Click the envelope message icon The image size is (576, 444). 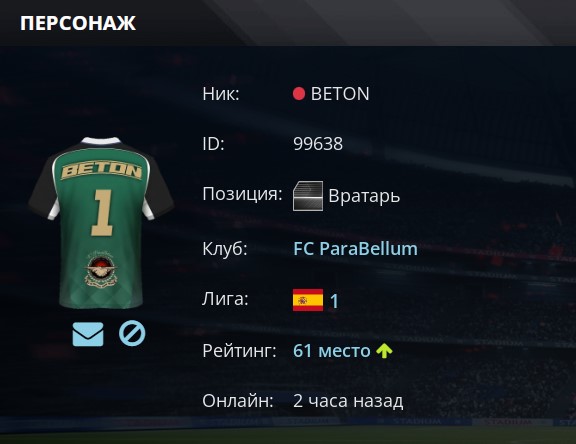click(x=88, y=334)
